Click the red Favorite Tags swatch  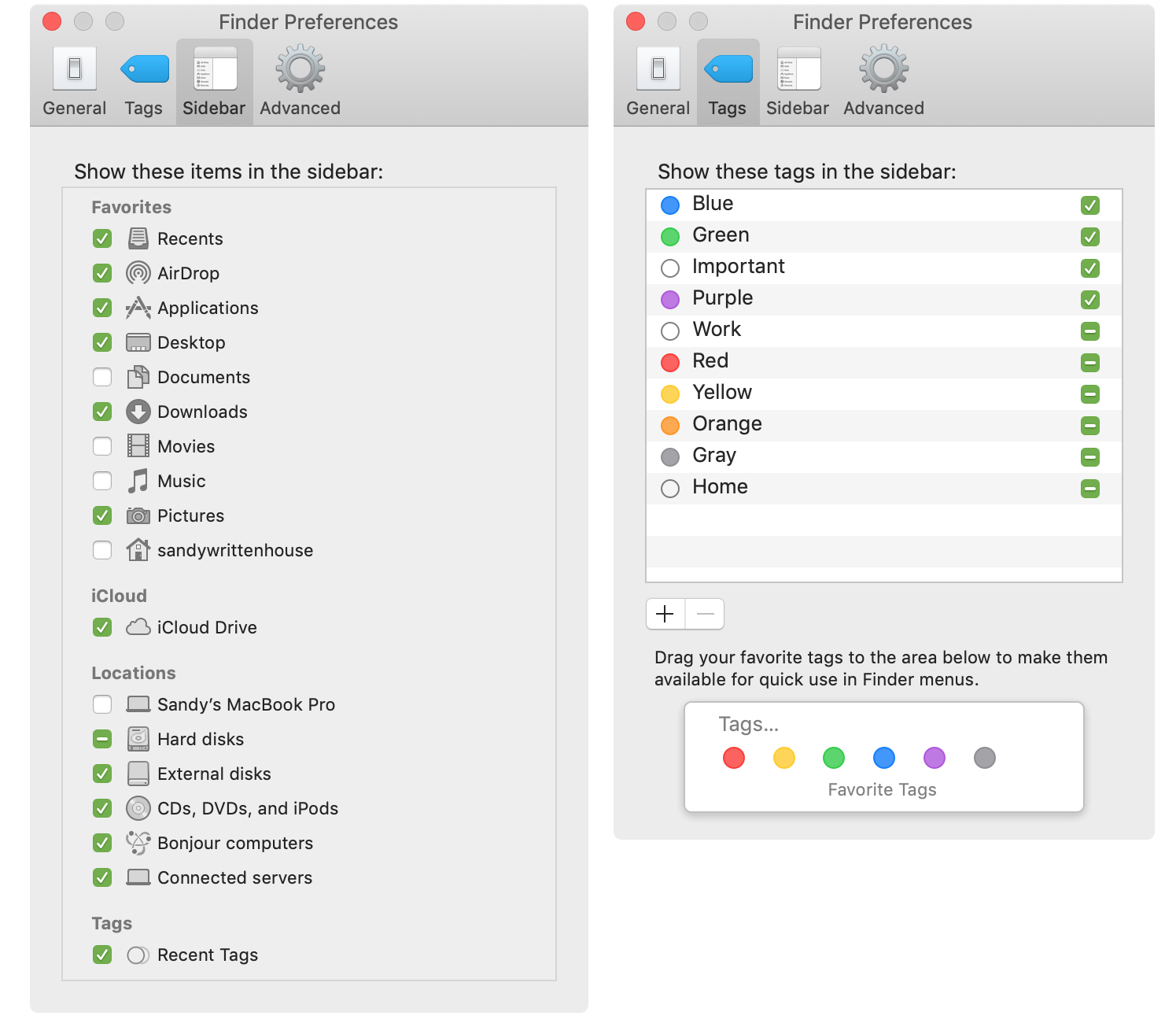[x=733, y=758]
